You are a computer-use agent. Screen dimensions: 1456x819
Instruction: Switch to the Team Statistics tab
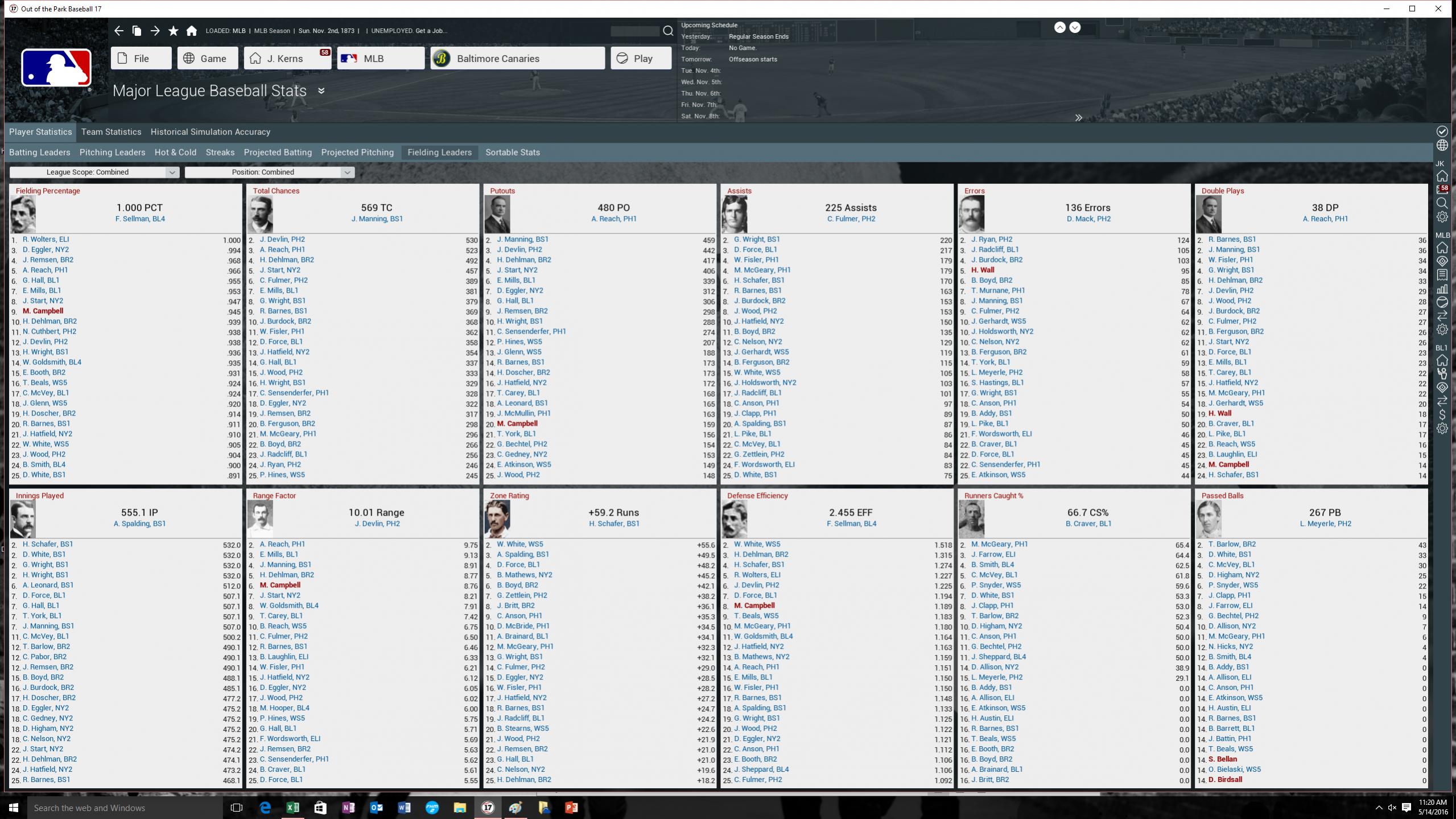111,132
